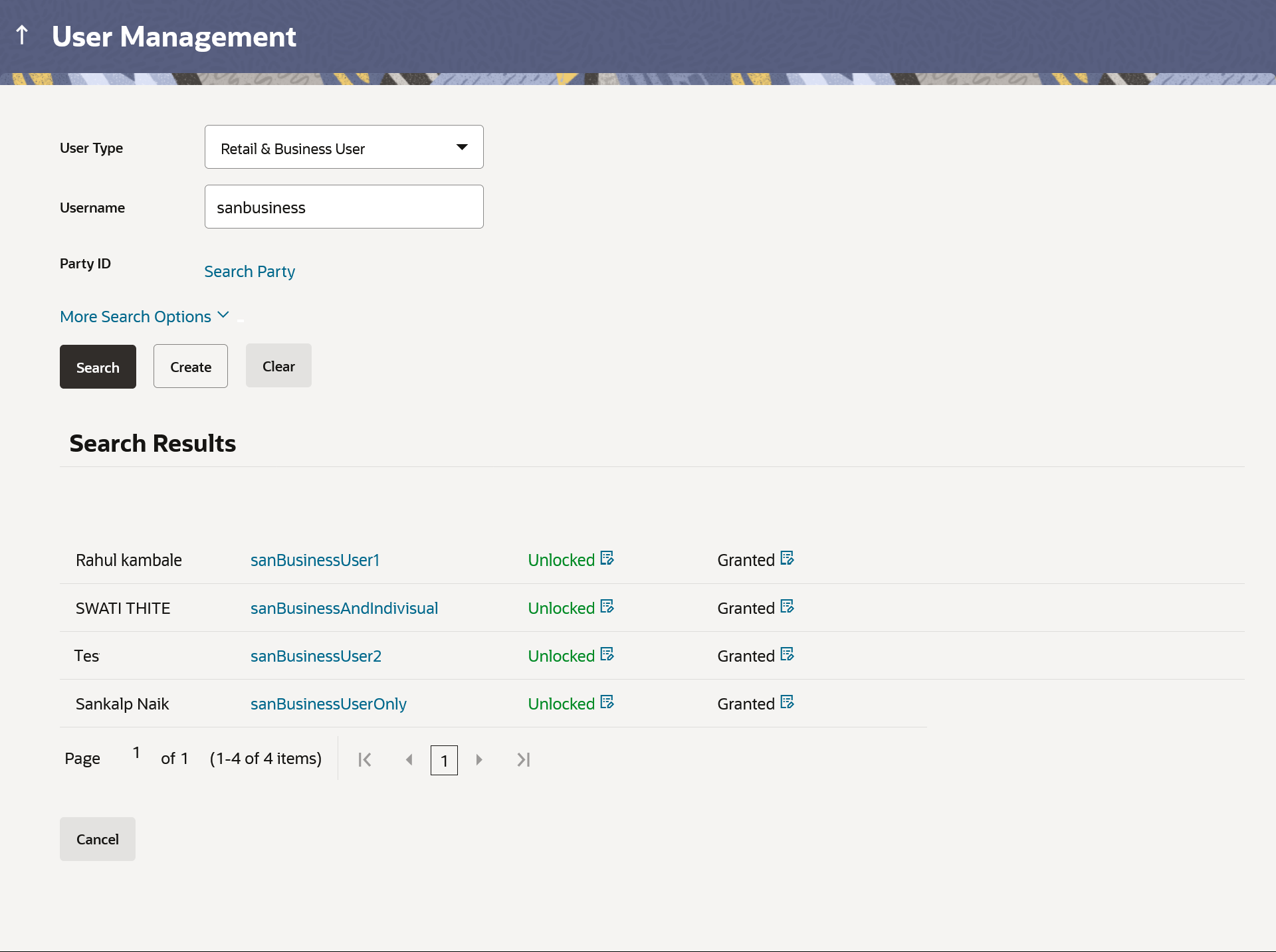Edit Granted access icon for Rahul kambale
The height and width of the screenshot is (952, 1276).
787,558
